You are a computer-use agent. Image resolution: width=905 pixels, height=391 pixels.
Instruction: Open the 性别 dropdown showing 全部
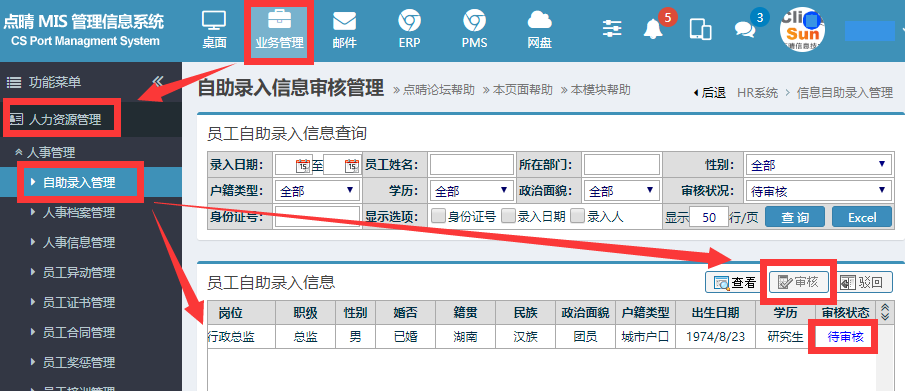818,165
